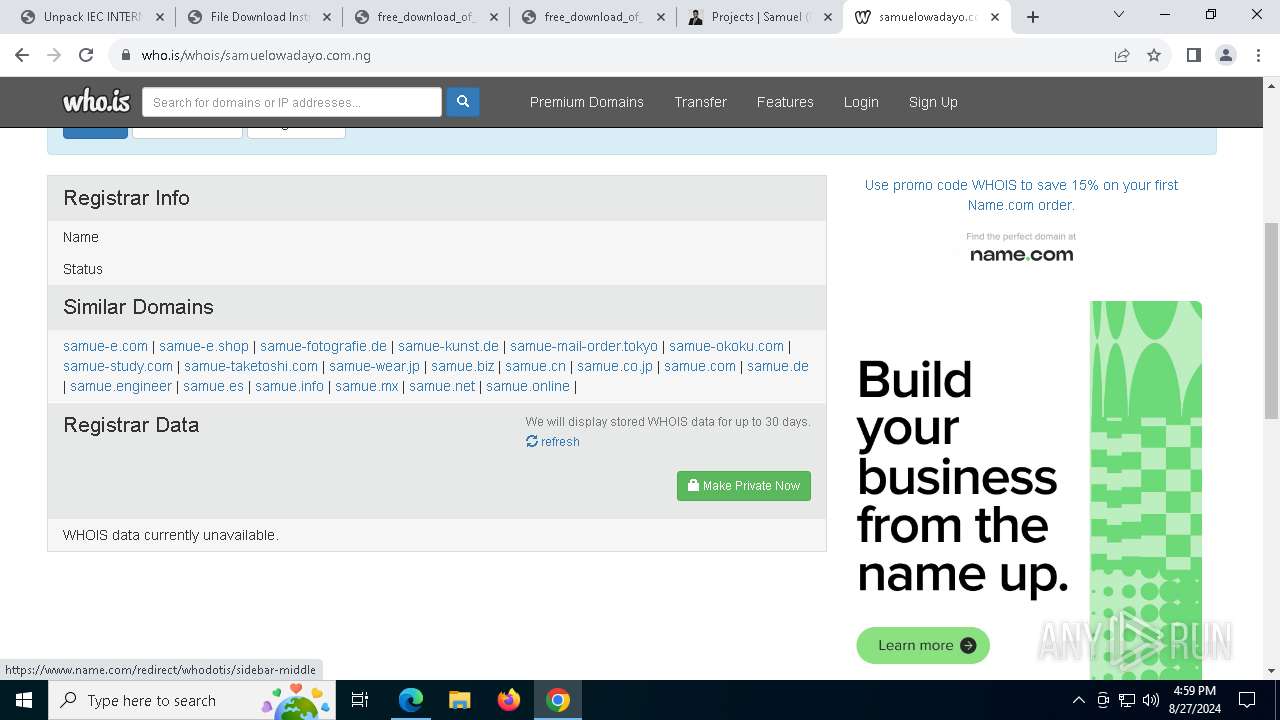This screenshot has width=1280, height=720.
Task: Close the File Download Inst tab
Action: point(327,17)
